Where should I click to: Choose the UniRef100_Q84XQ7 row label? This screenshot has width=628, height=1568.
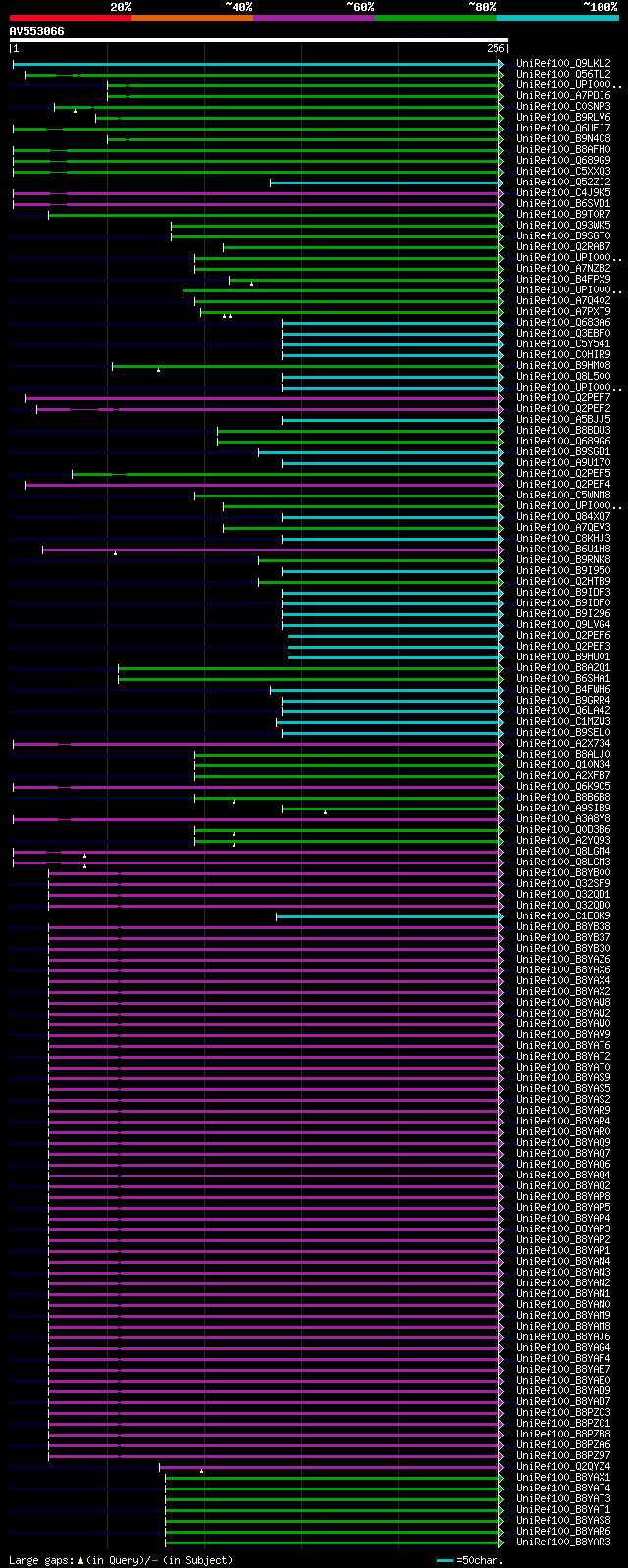[563, 516]
